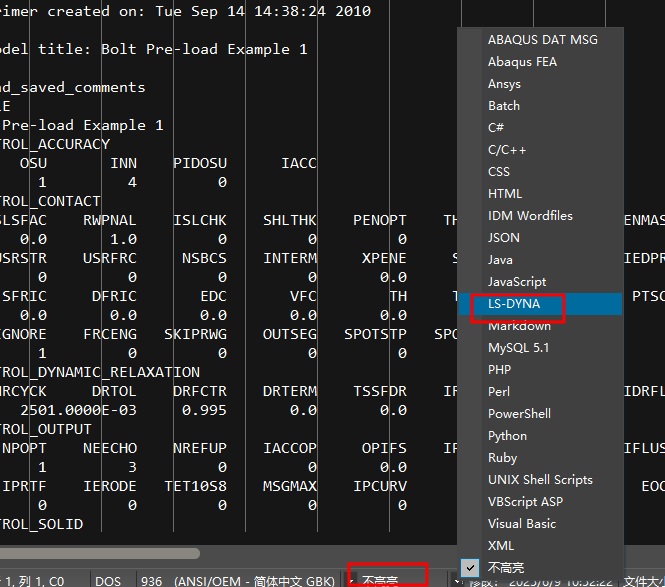Pick IDM Wordfiles menu entry
Image resolution: width=665 pixels, height=587 pixels.
(x=540, y=216)
